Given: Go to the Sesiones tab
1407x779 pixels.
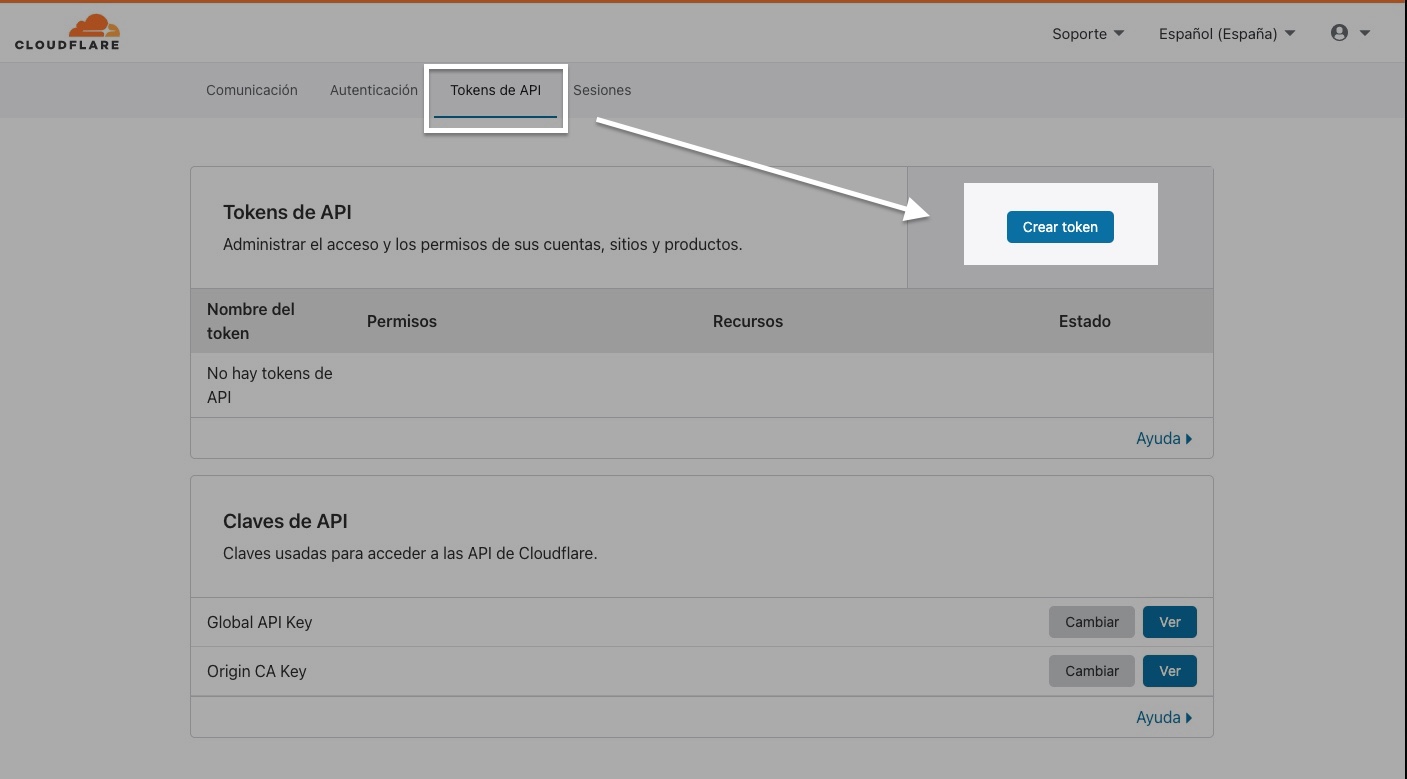Looking at the screenshot, I should tap(602, 90).
